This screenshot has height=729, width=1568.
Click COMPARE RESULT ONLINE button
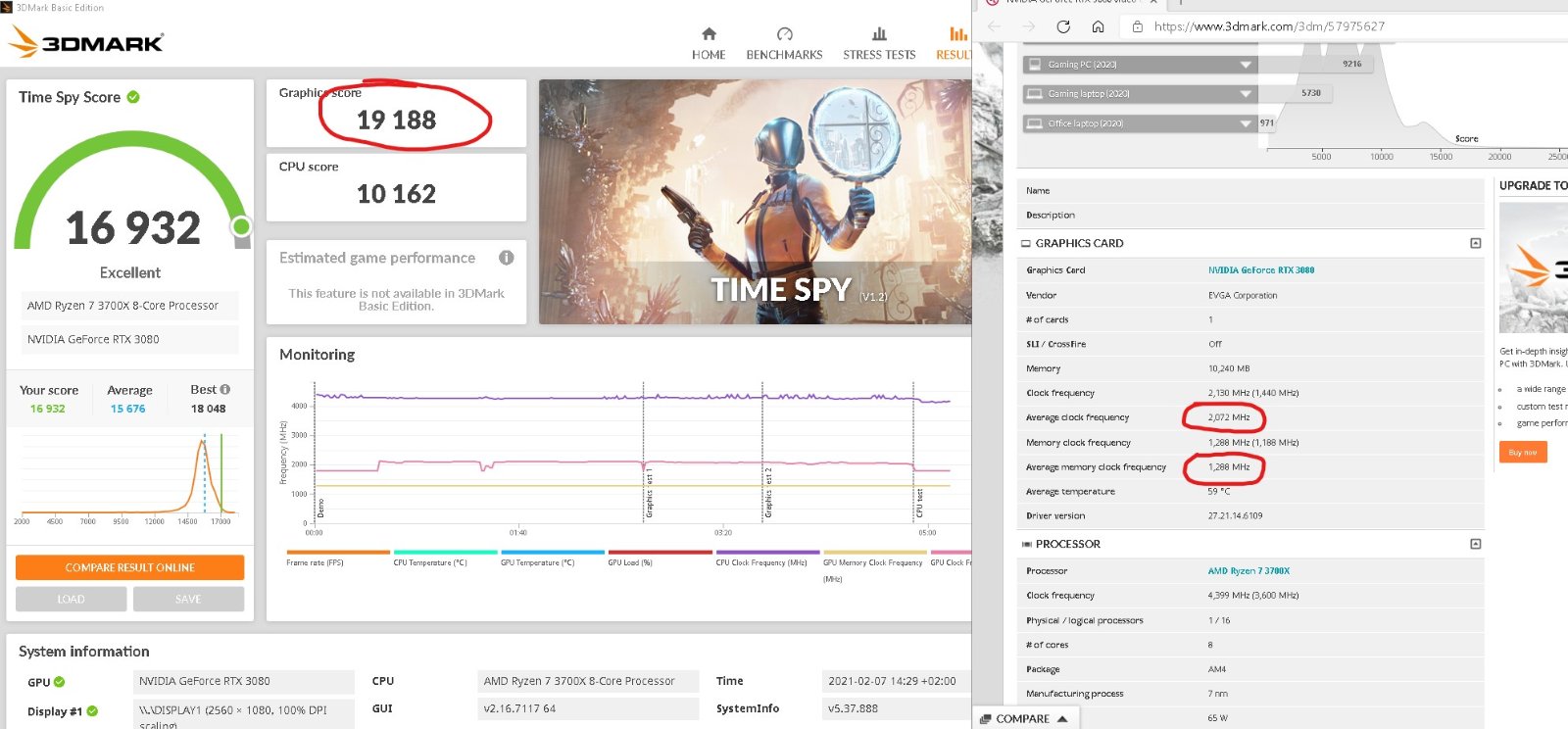129,567
